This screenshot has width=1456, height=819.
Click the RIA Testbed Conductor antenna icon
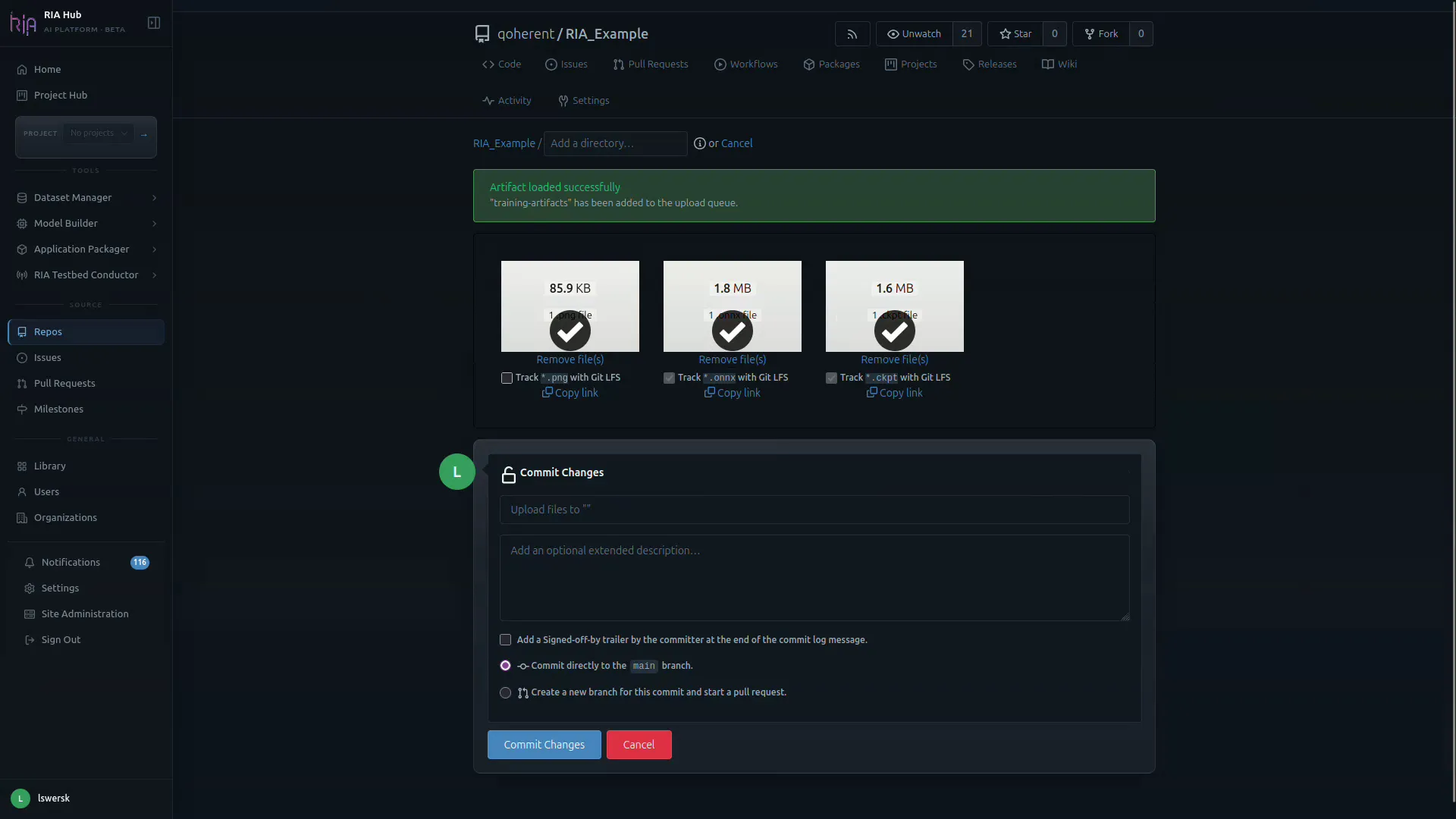click(x=22, y=275)
